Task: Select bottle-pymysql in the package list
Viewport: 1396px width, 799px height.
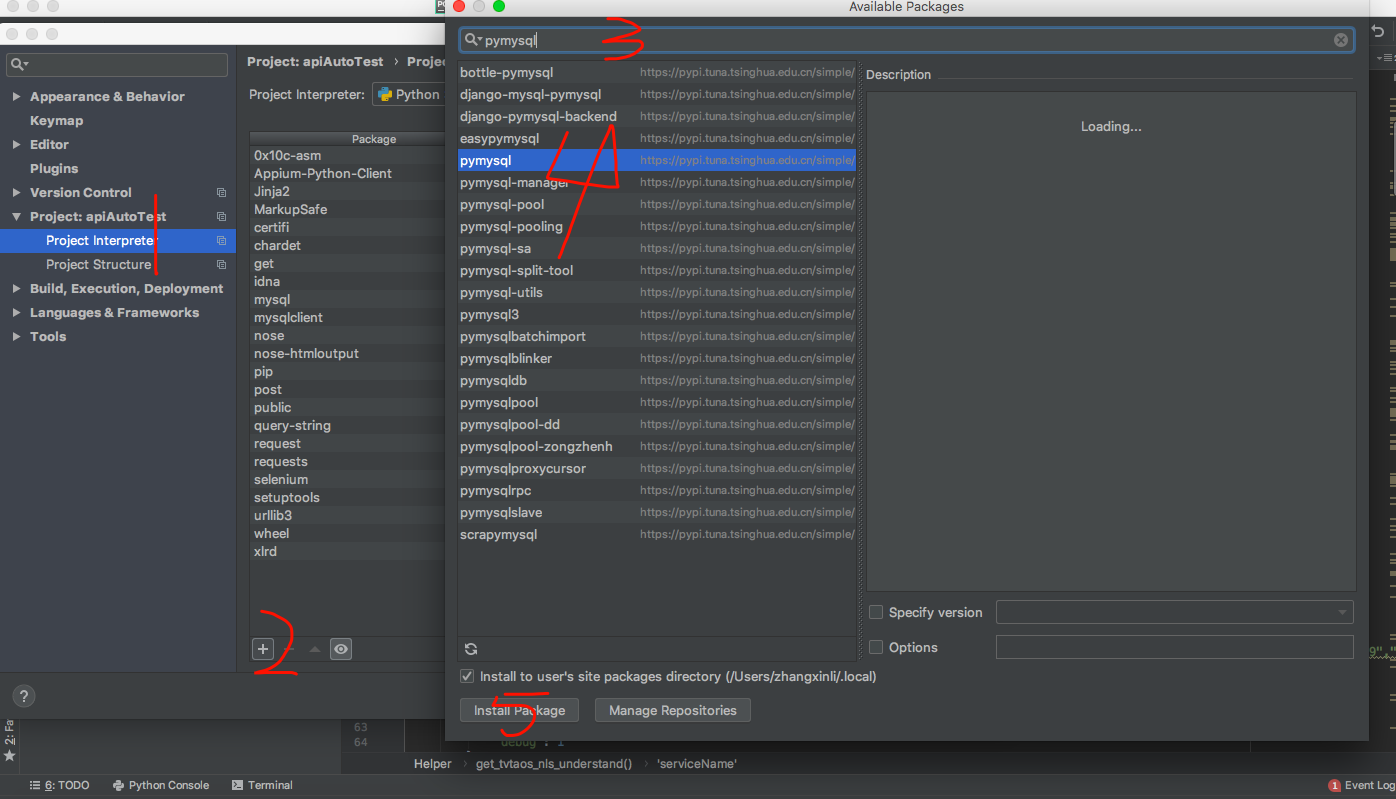Action: pos(657,73)
